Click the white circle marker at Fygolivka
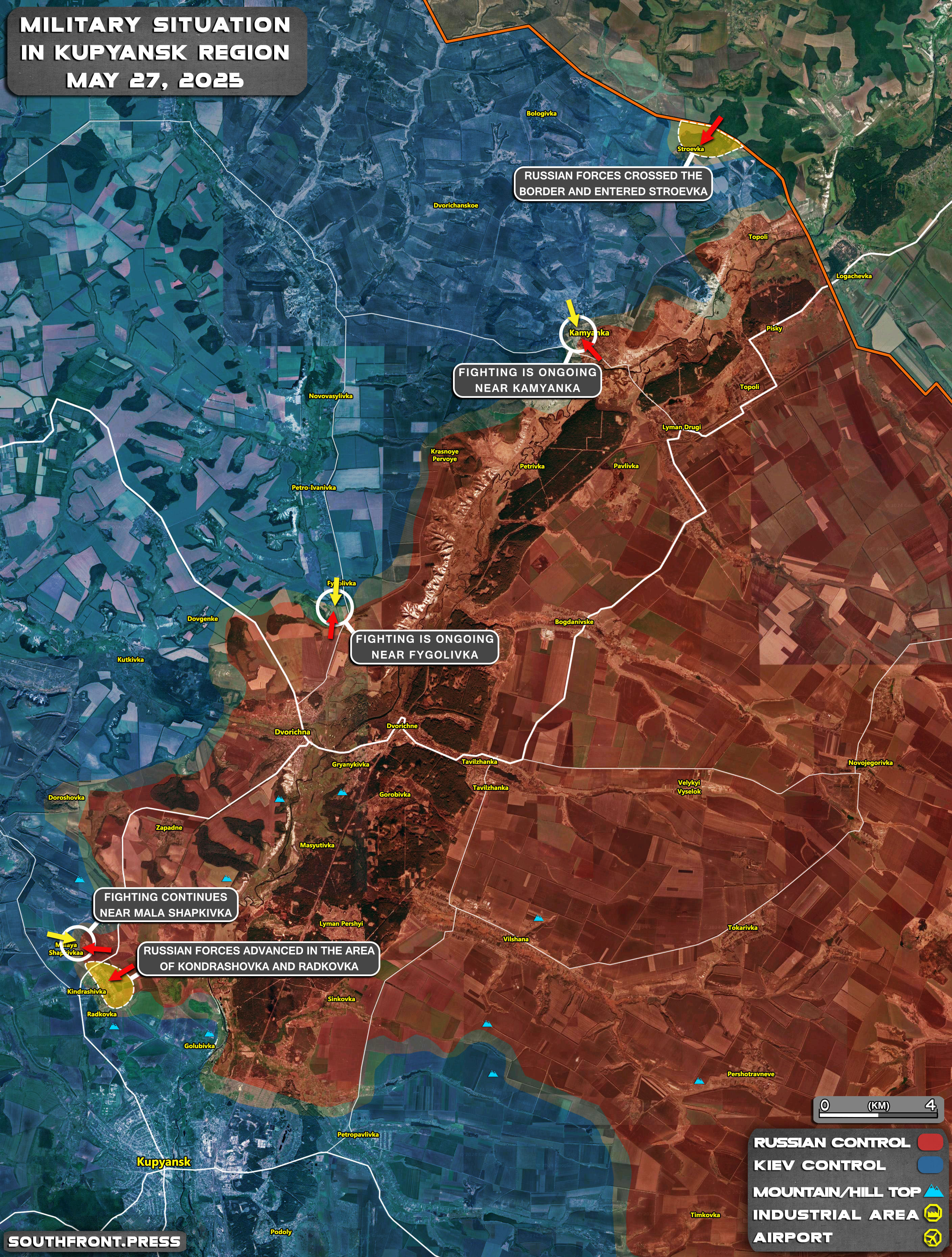This screenshot has height=1257, width=952. click(x=335, y=607)
